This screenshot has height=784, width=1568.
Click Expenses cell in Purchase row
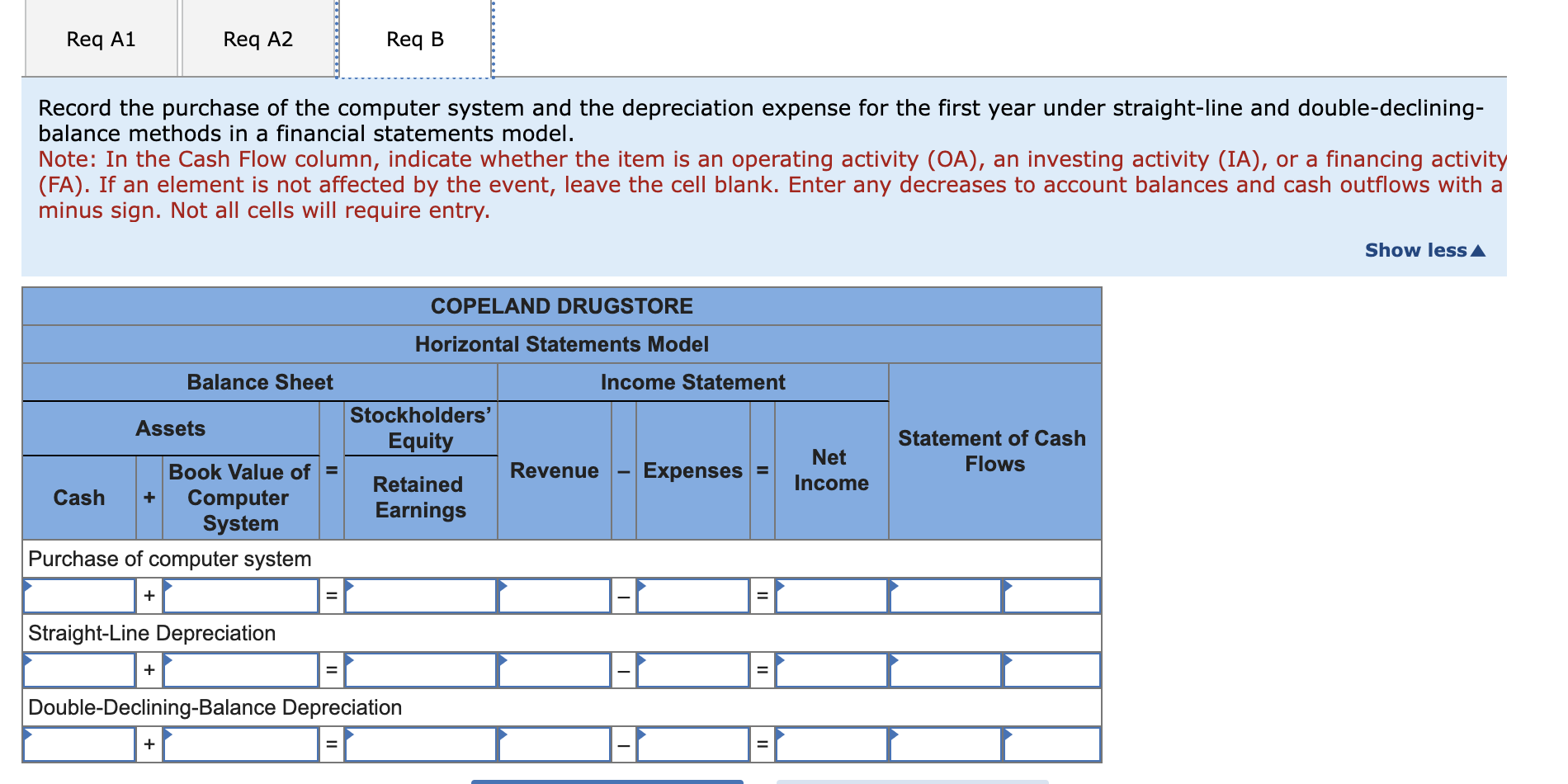tap(693, 596)
